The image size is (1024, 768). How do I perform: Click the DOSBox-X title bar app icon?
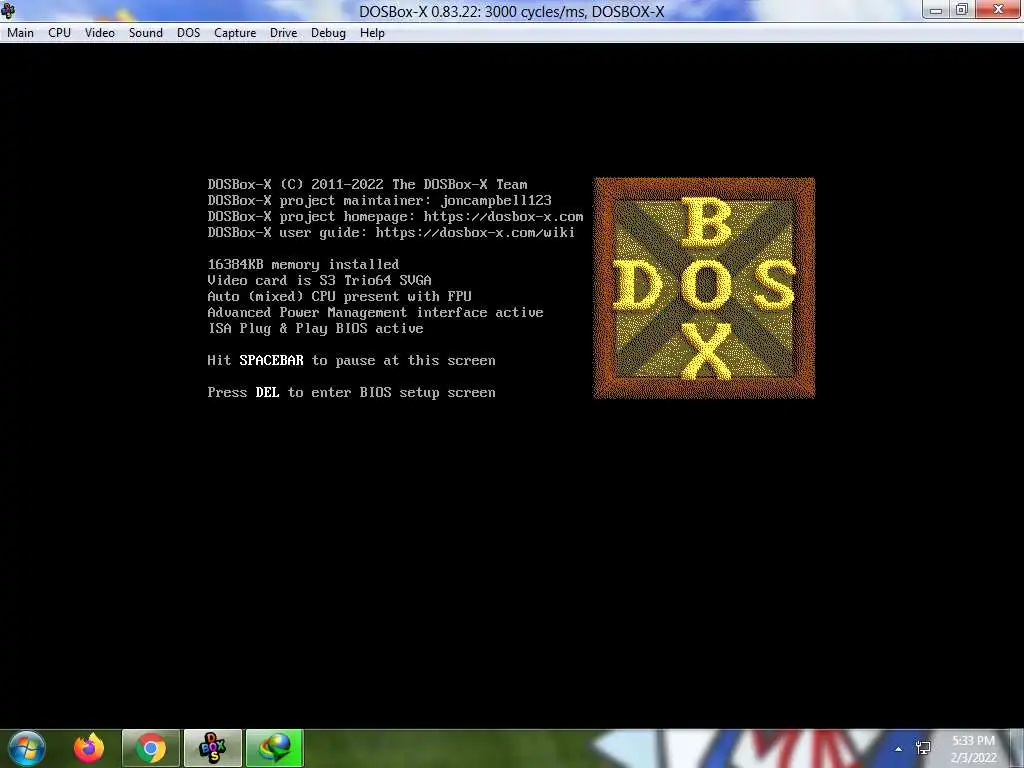point(8,10)
